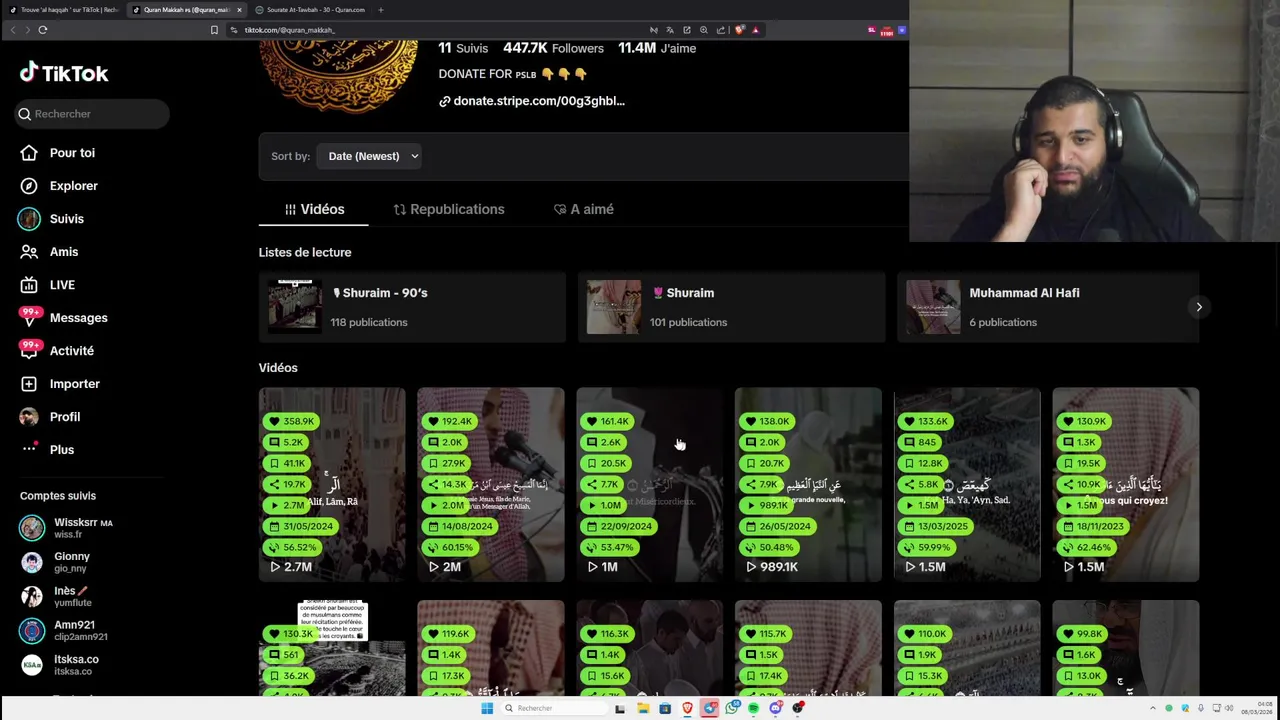Show next playlists with right arrow

(1198, 307)
